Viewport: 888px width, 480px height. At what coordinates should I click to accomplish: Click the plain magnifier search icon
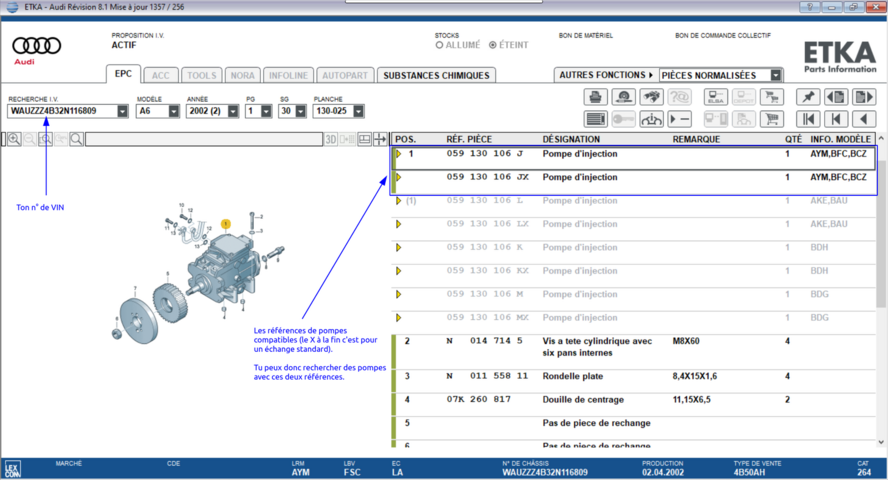[x=76, y=139]
